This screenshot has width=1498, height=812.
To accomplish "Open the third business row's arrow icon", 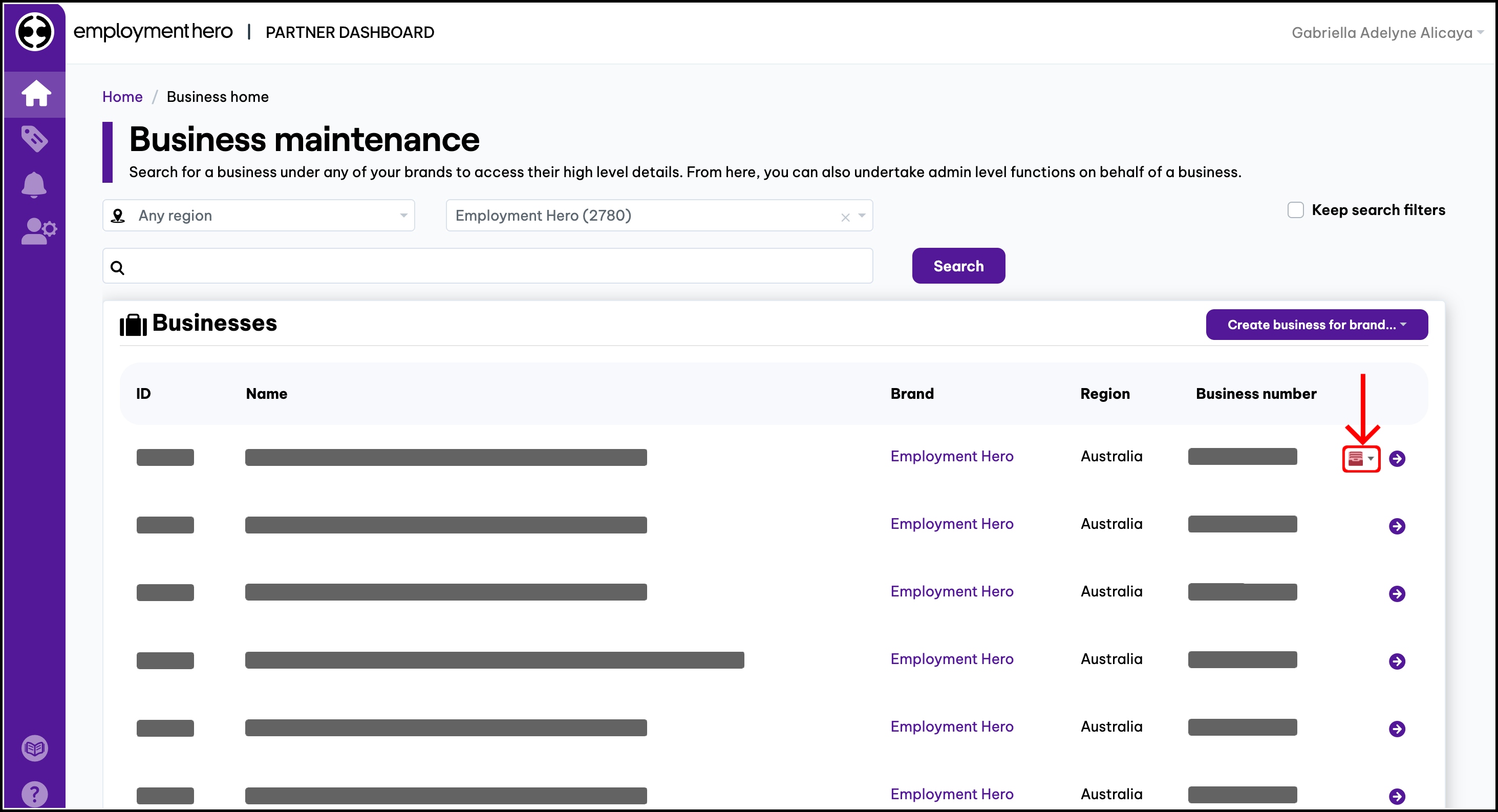I will [1397, 594].
